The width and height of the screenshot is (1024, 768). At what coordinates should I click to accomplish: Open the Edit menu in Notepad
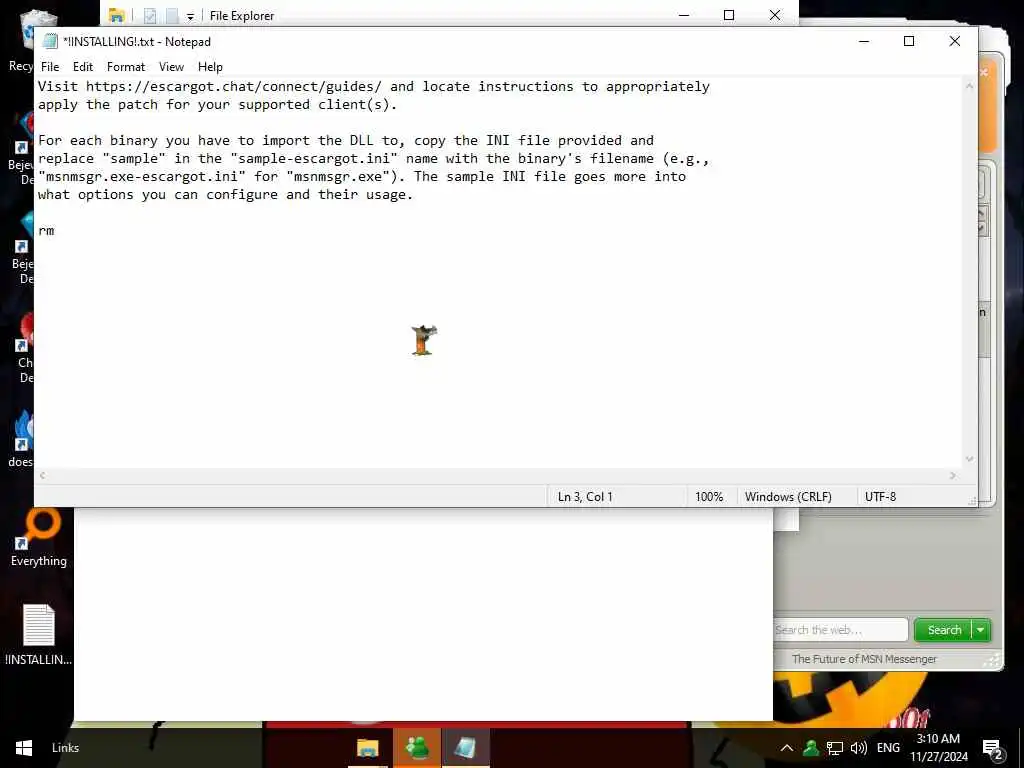click(83, 67)
